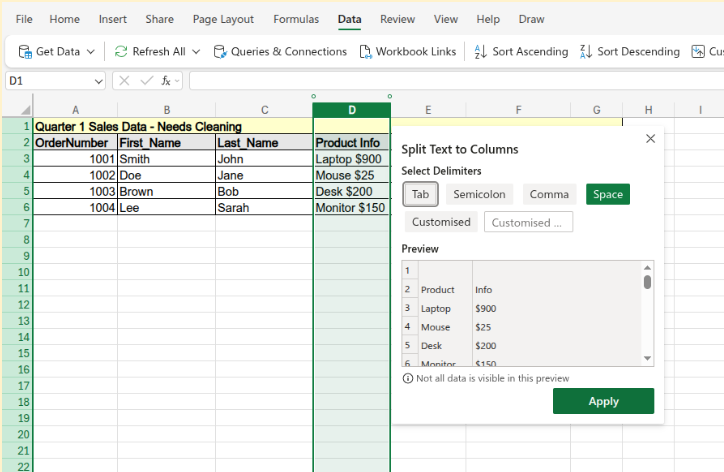724x472 pixels.
Task: Click the Get Data icon
Action: pyautogui.click(x=24, y=51)
